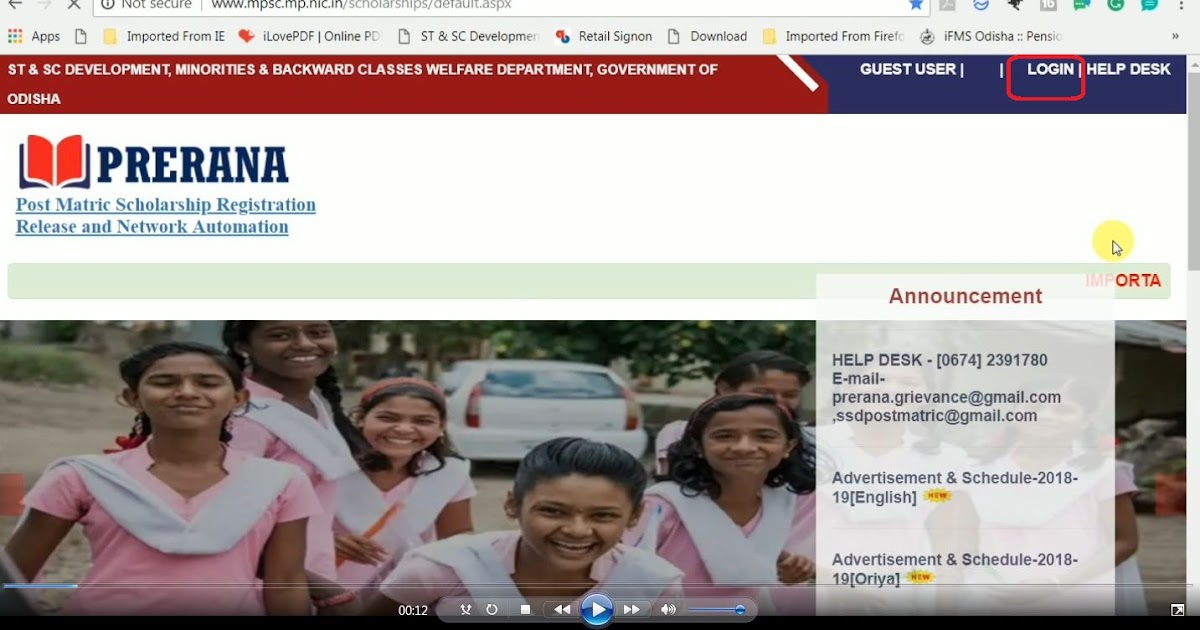
Task: Open the Download bookmark
Action: click(709, 36)
